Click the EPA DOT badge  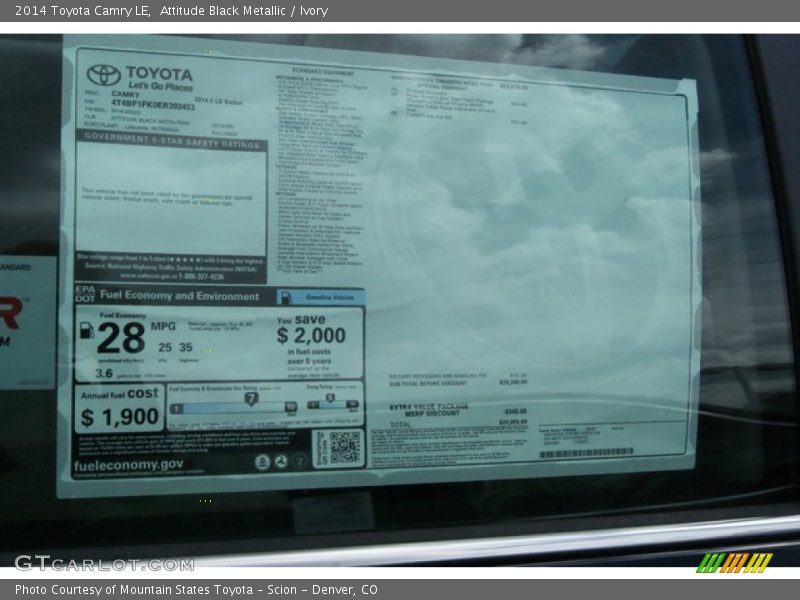pyautogui.click(x=85, y=295)
